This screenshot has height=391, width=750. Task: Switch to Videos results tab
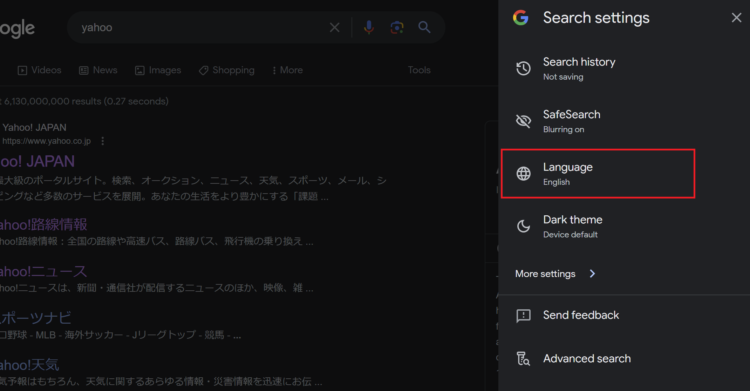[x=40, y=70]
